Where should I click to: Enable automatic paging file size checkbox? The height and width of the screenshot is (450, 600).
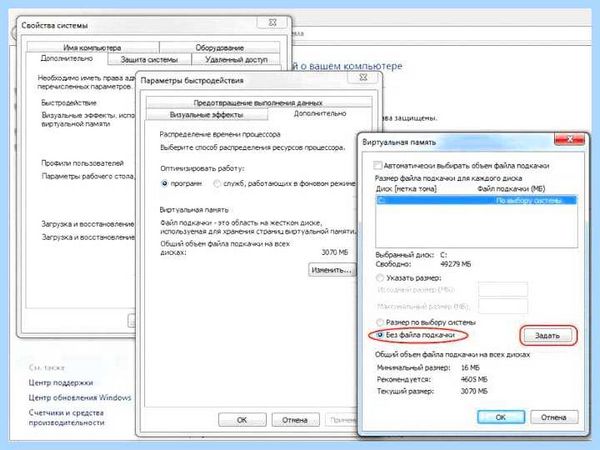pos(377,165)
